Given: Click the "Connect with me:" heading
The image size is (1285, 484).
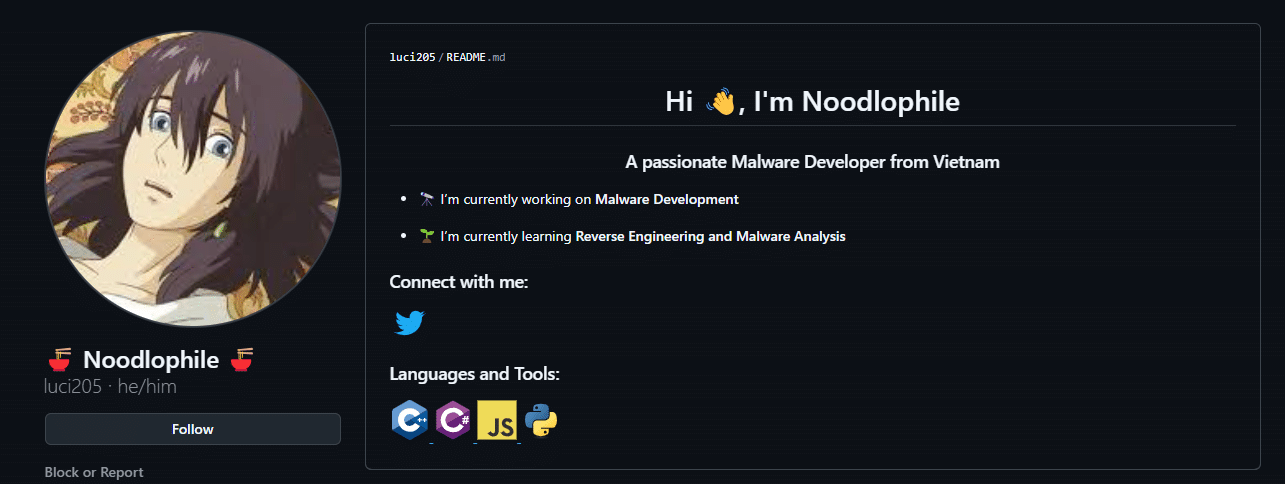Looking at the screenshot, I should click(x=458, y=282).
